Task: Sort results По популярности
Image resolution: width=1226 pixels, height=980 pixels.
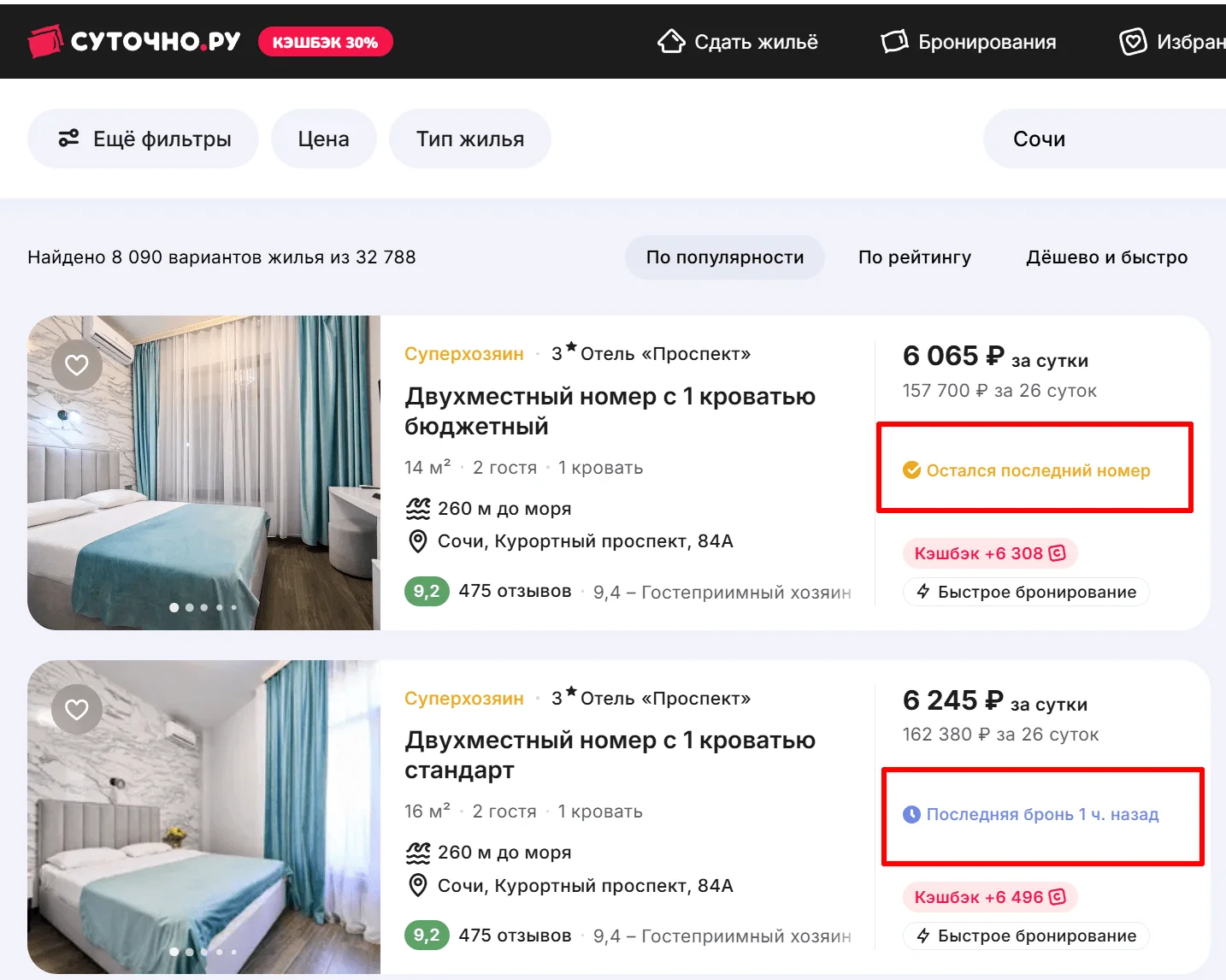Action: pos(724,257)
